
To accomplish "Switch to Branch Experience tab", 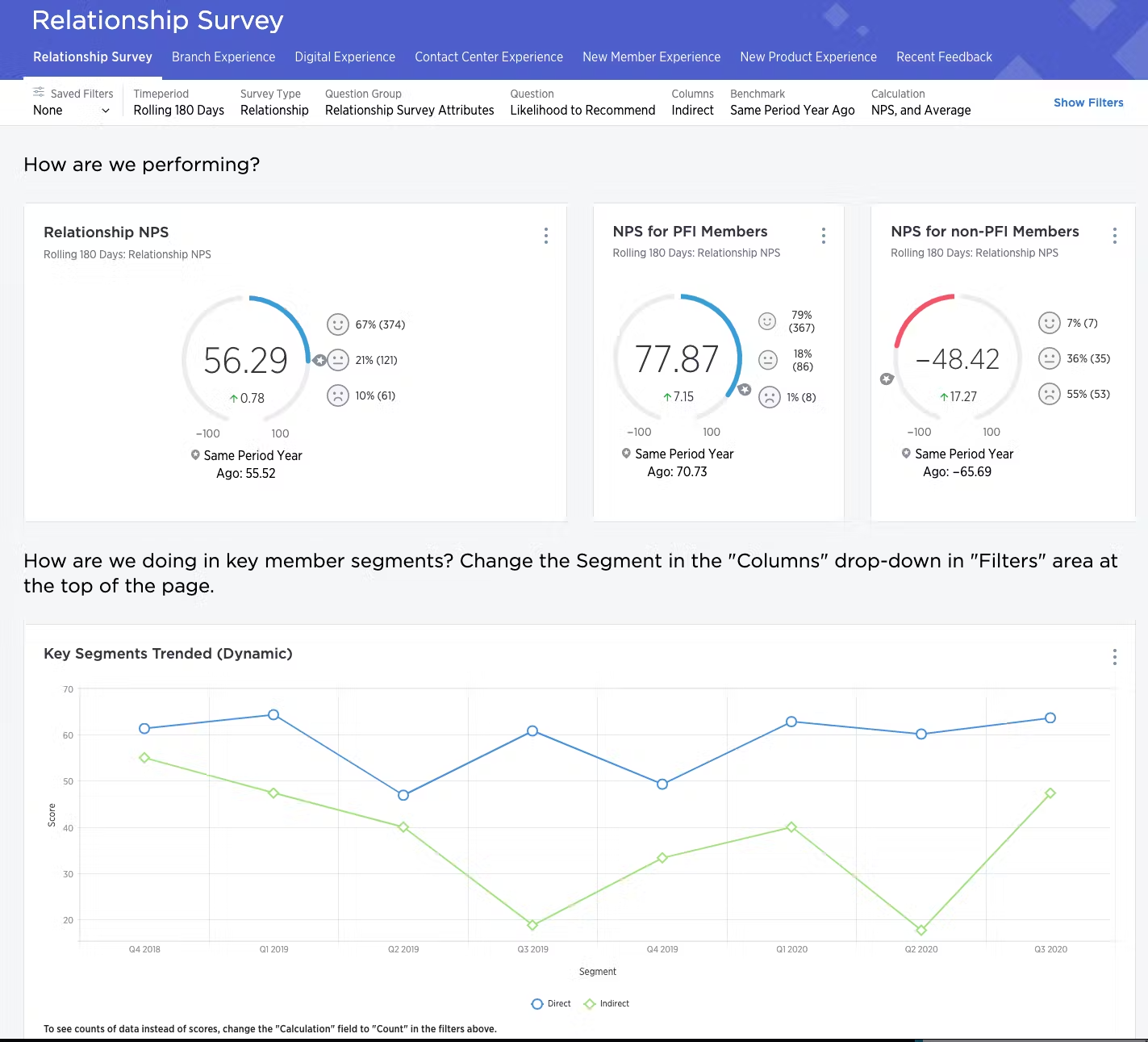I will [223, 57].
